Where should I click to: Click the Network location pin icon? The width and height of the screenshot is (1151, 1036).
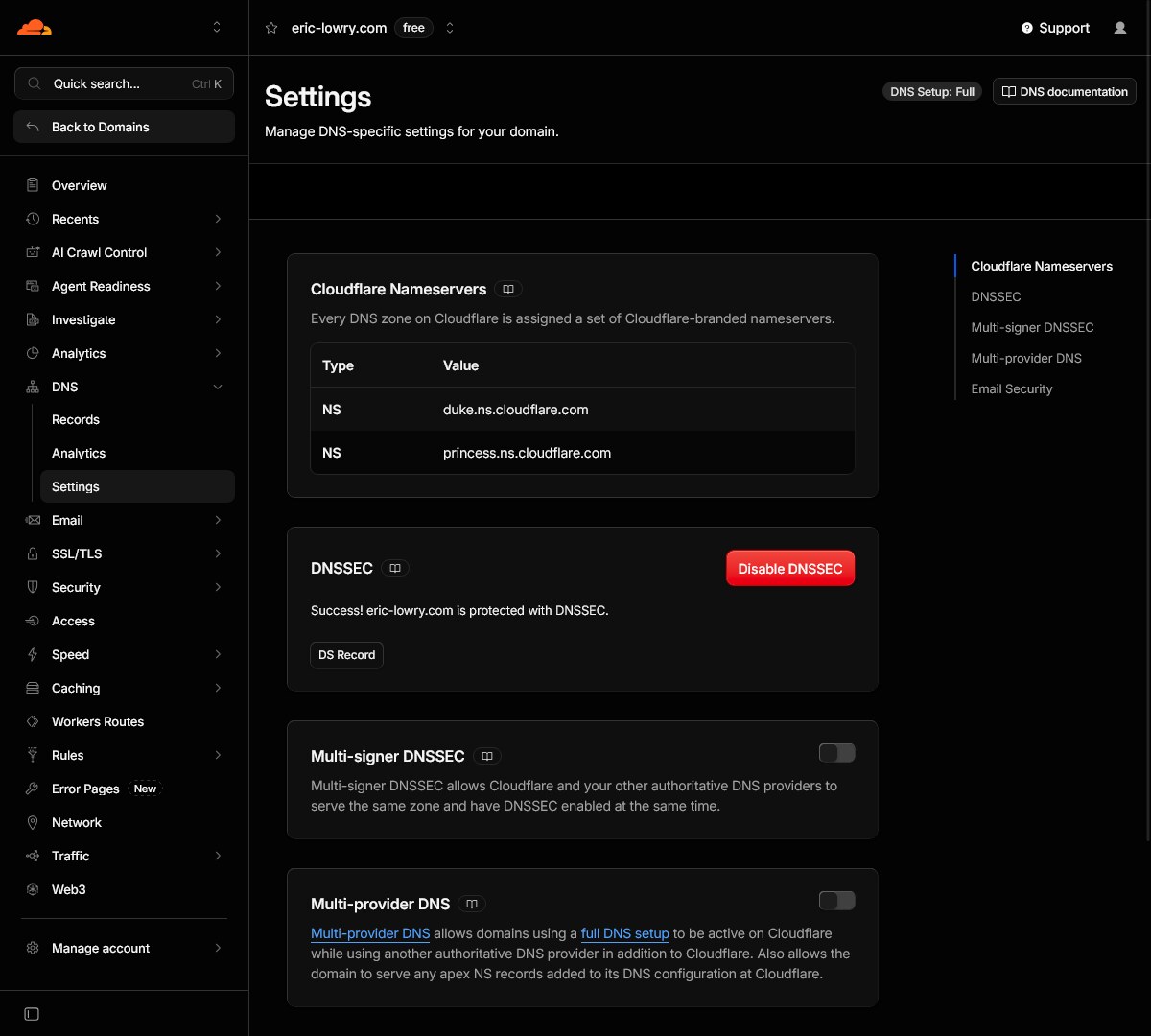33,822
